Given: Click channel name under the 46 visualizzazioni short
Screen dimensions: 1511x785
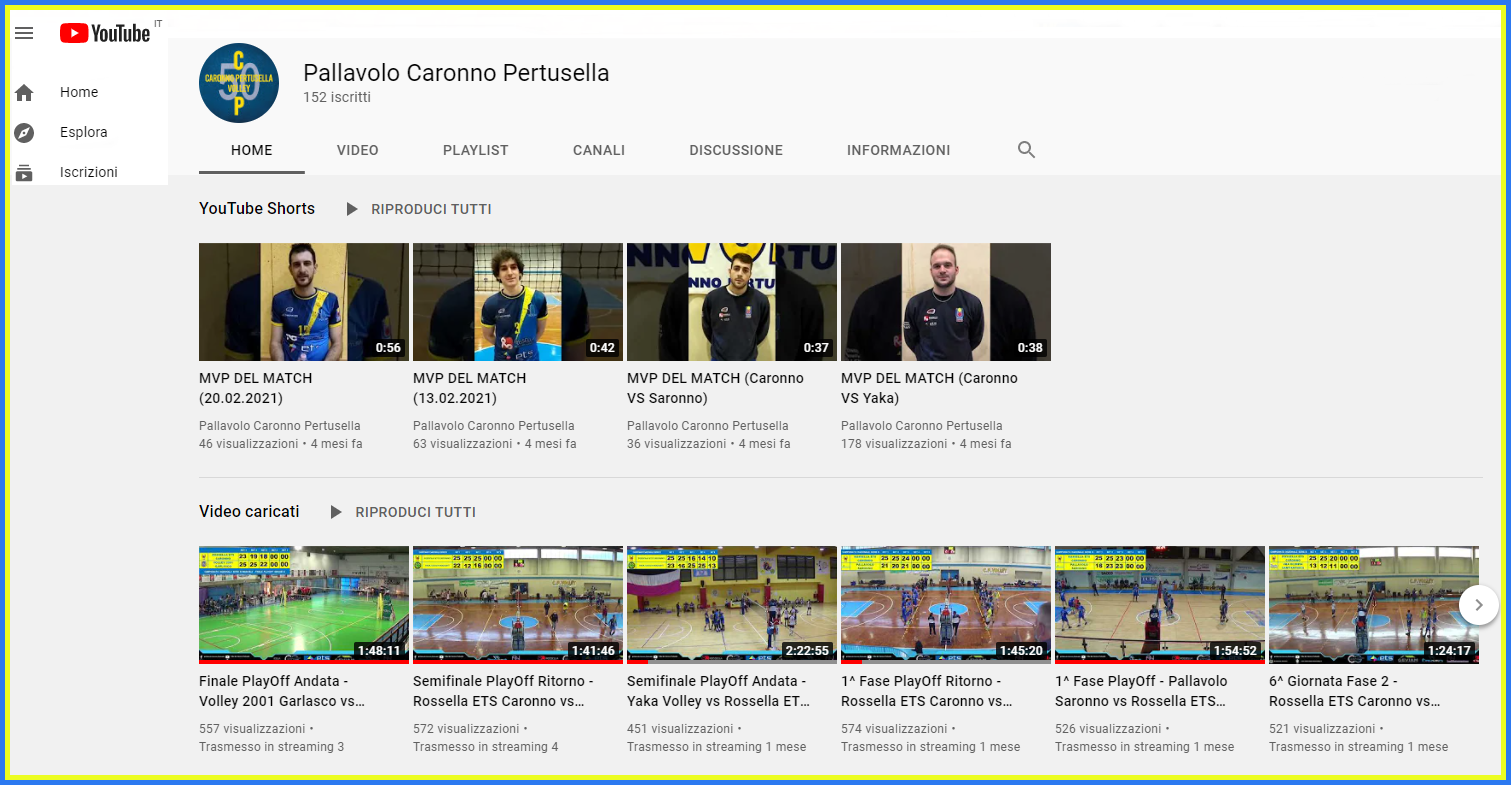Looking at the screenshot, I should click(x=280, y=426).
